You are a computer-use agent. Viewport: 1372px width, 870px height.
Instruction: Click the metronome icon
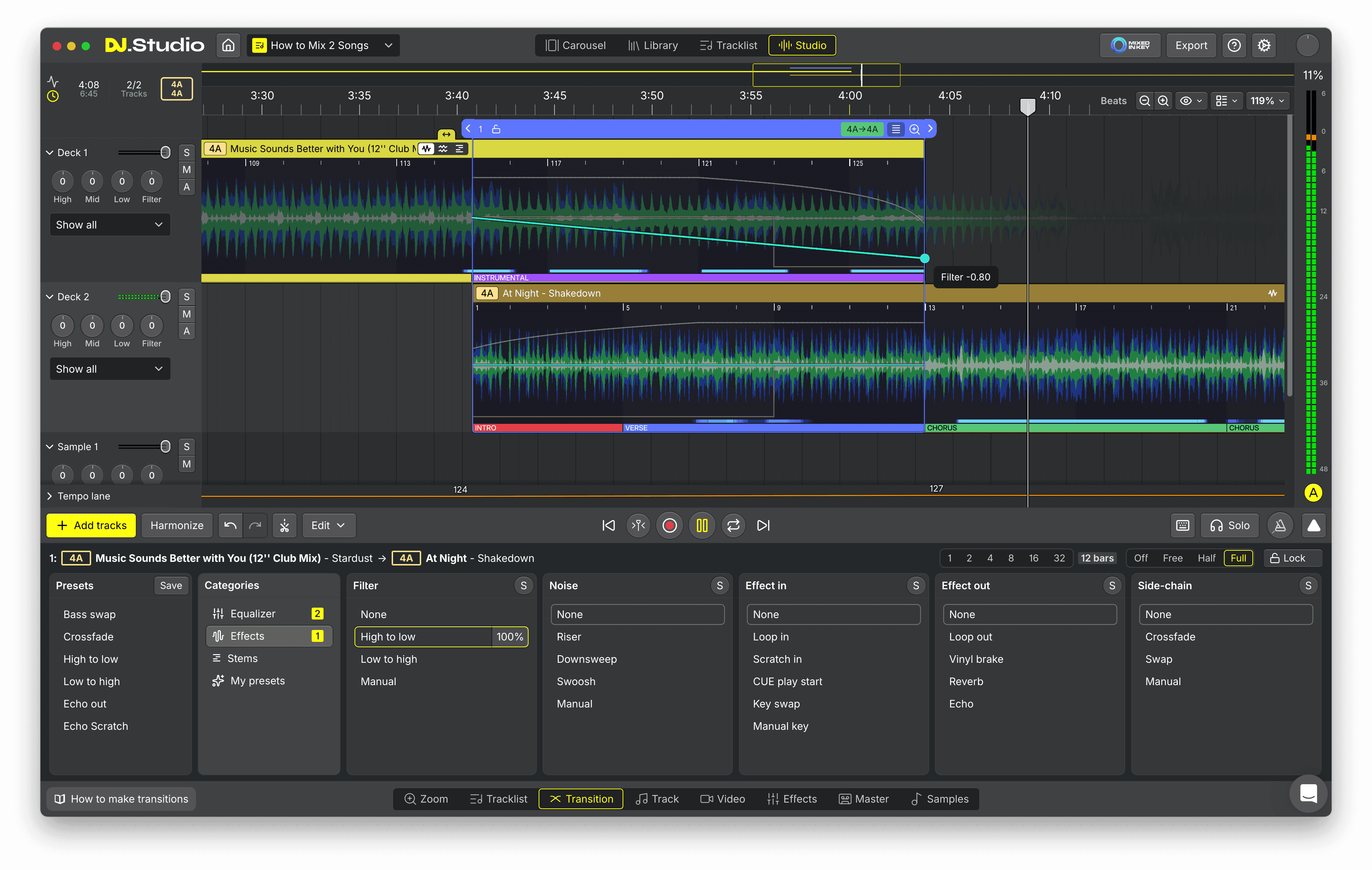pos(1280,525)
